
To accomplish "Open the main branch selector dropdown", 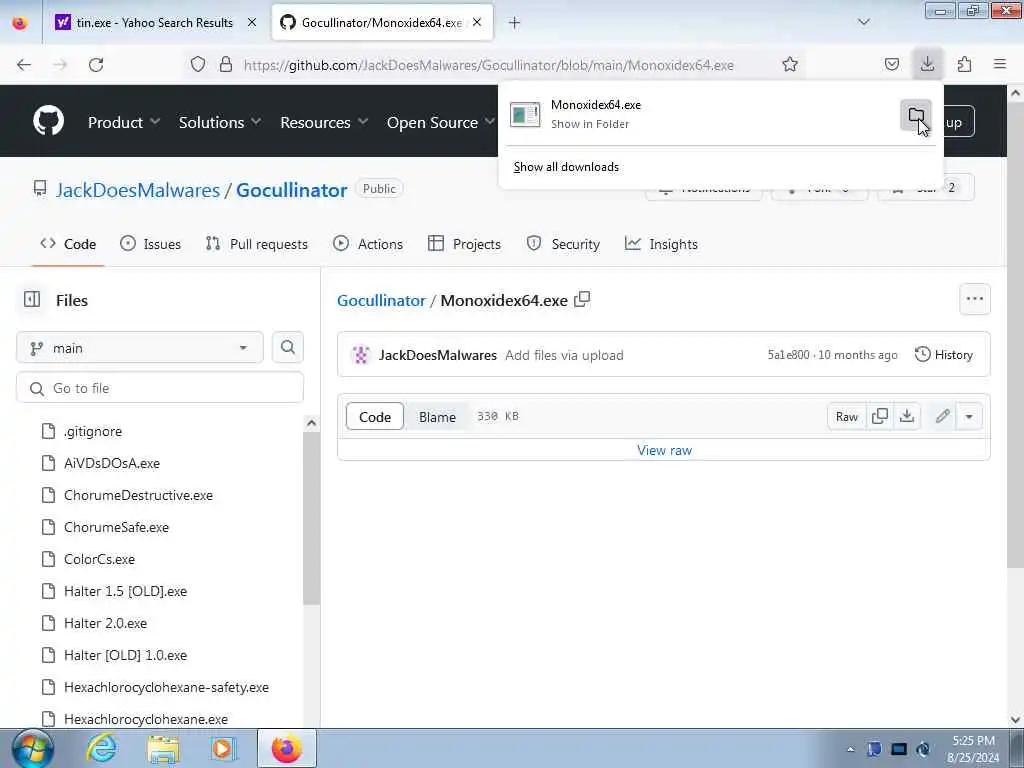I will (140, 347).
